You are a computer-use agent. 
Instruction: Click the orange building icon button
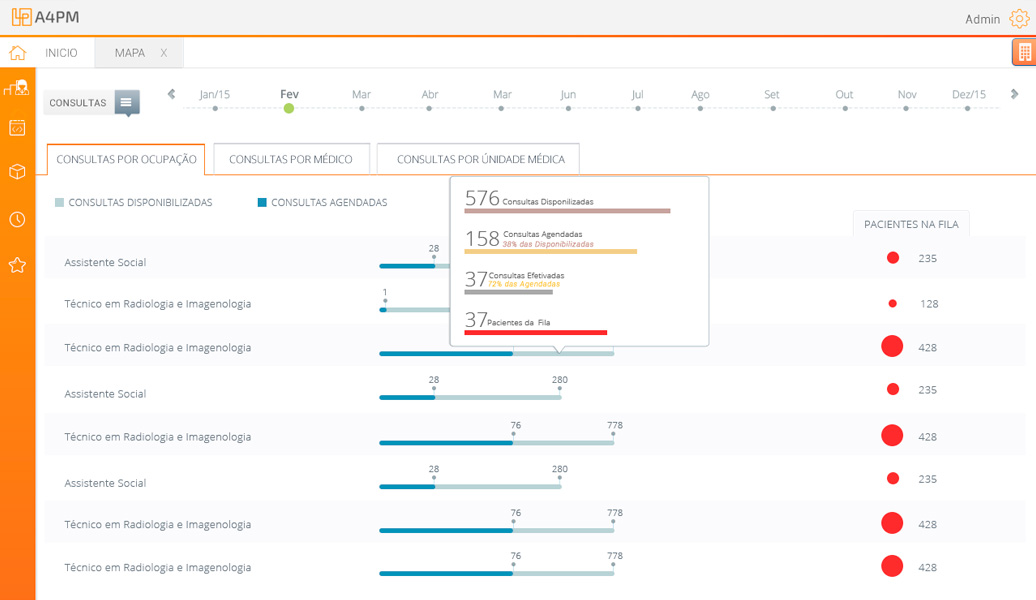click(1024, 53)
